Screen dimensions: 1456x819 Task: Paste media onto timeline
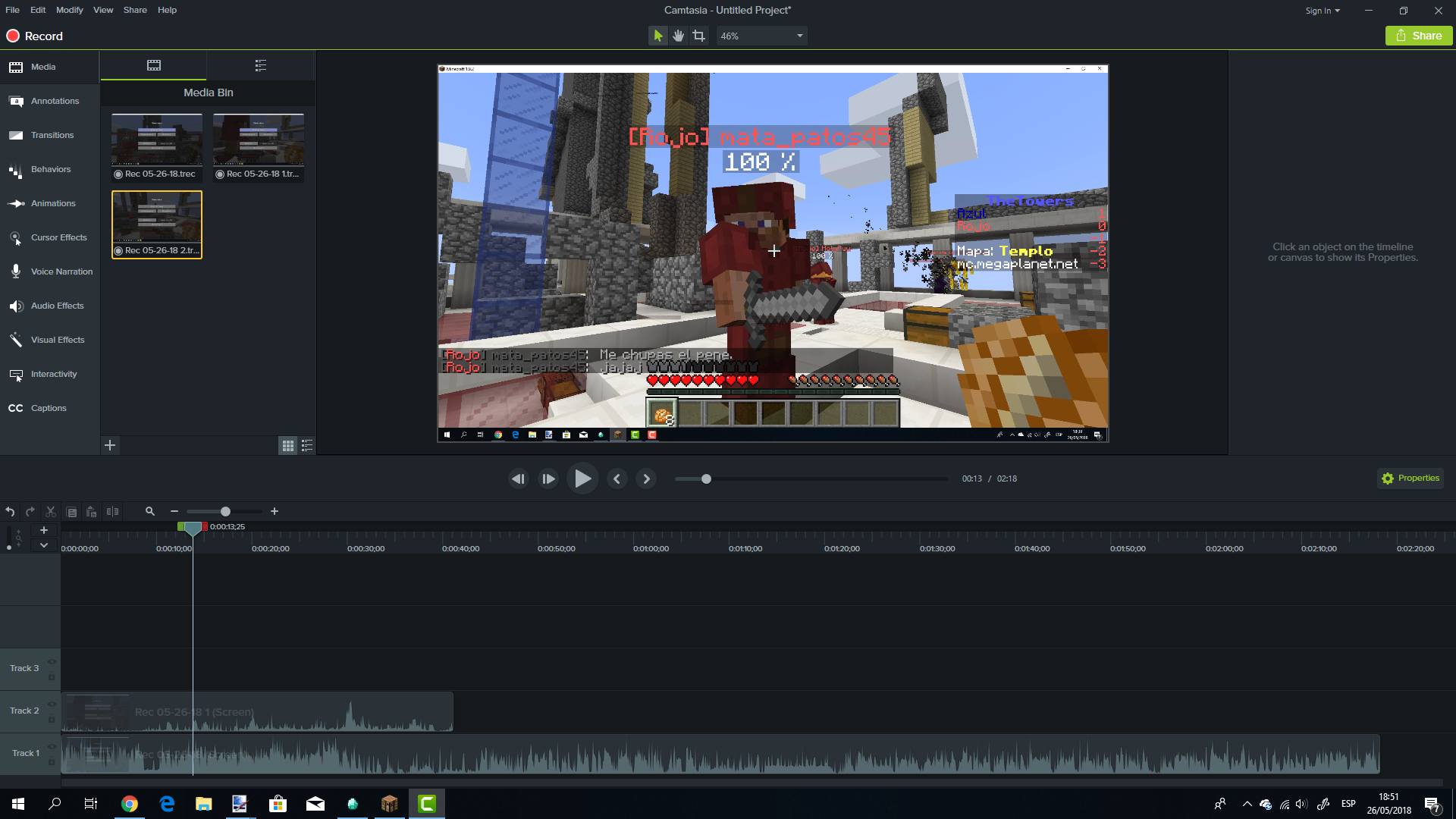[x=92, y=512]
